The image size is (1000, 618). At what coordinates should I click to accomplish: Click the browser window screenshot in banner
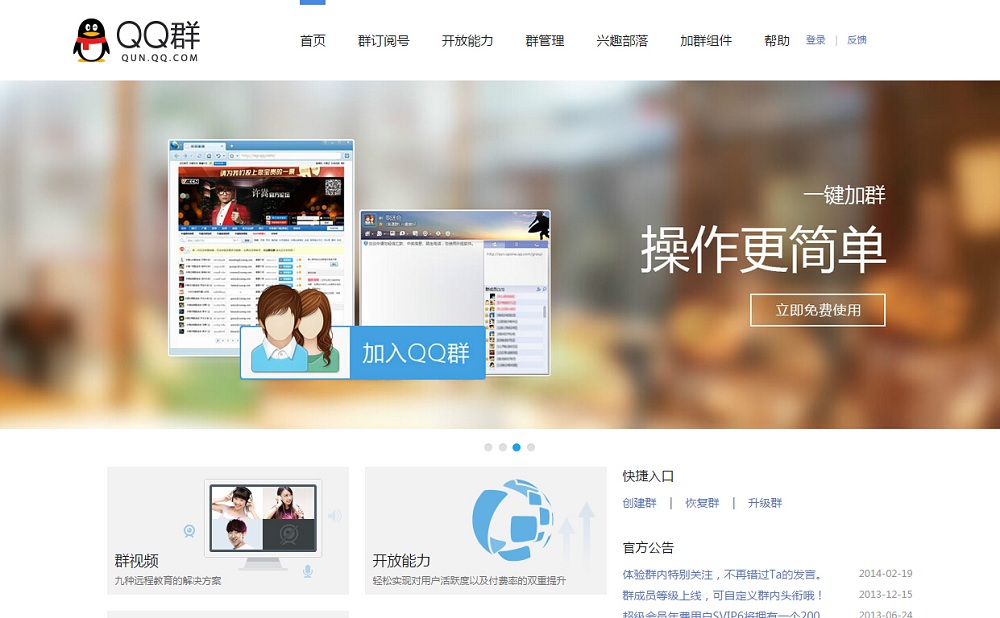tap(261, 247)
